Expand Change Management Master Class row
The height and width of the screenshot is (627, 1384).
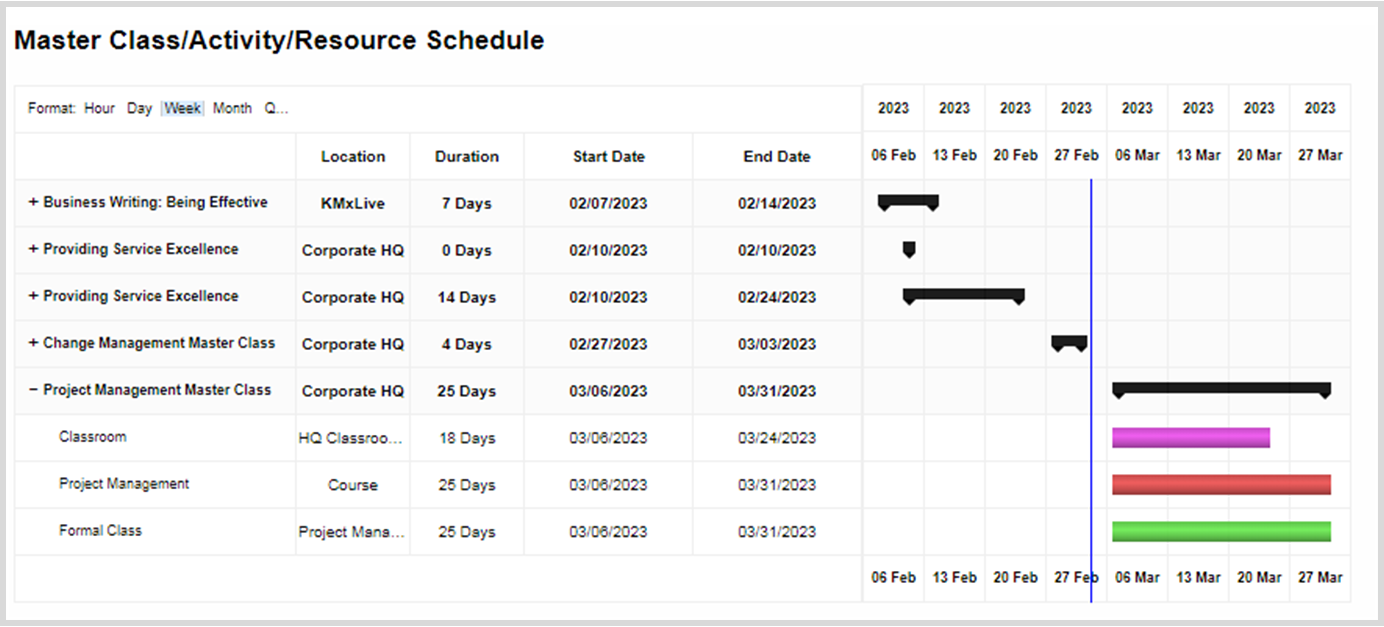coord(33,344)
